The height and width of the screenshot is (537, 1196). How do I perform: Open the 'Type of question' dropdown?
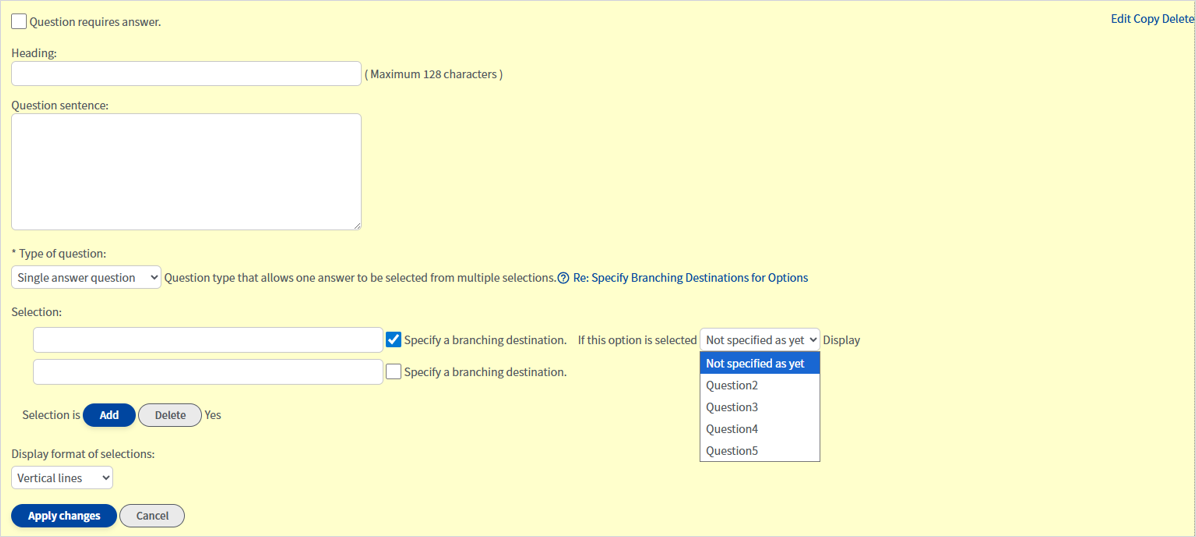point(86,277)
